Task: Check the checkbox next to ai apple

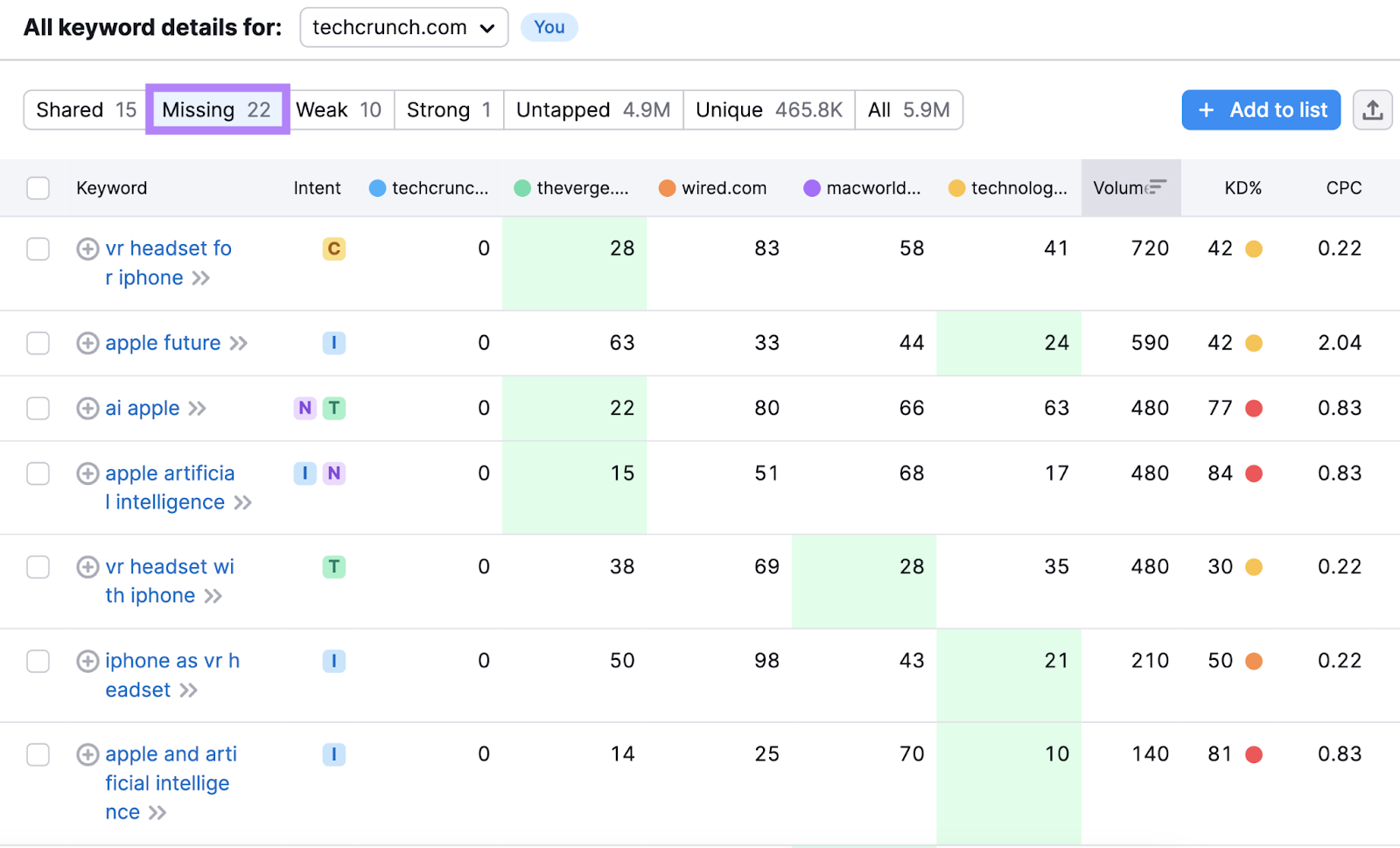Action: (x=38, y=408)
